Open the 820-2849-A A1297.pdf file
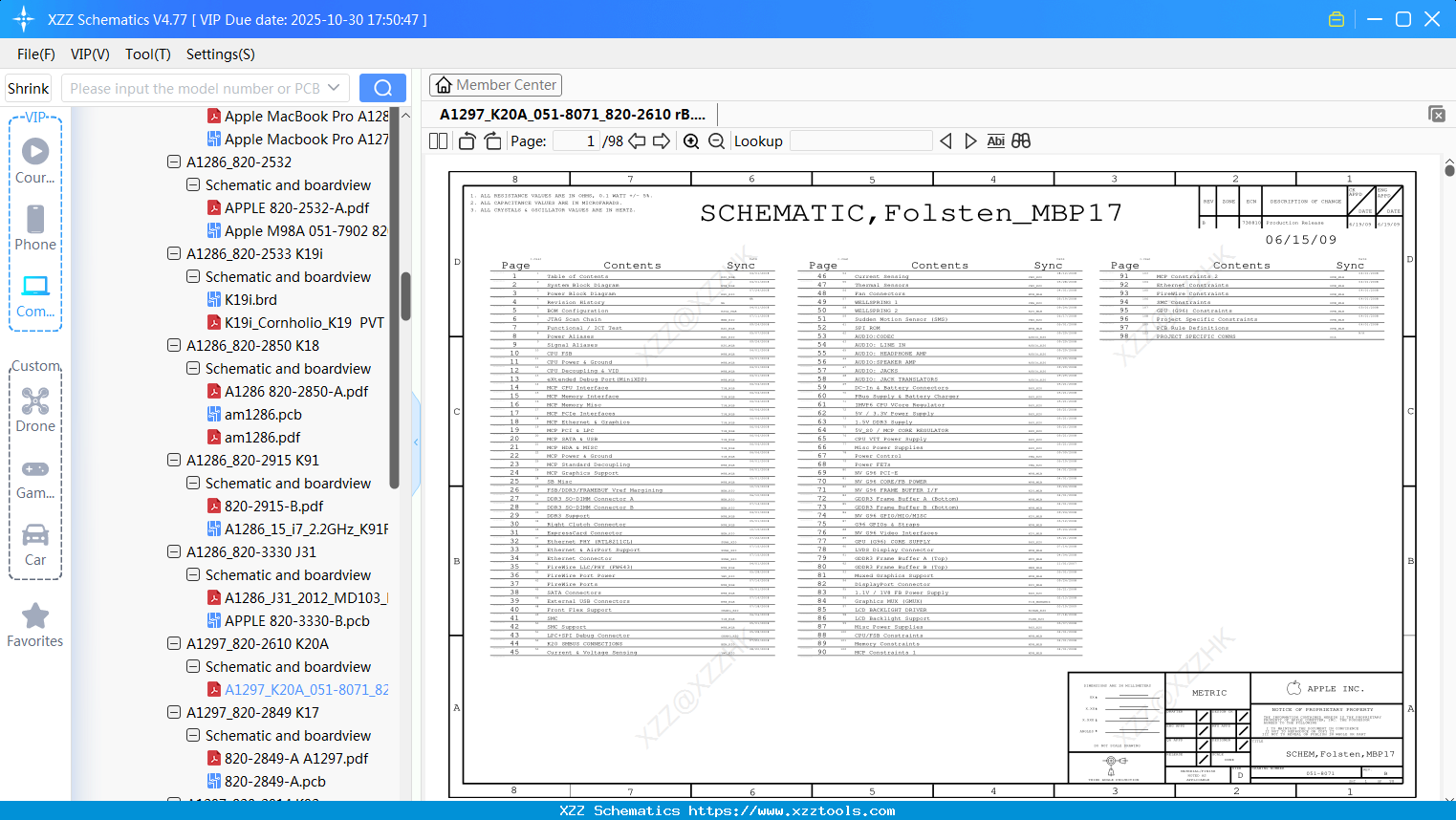Viewport: 1456px width, 820px height. (x=296, y=758)
